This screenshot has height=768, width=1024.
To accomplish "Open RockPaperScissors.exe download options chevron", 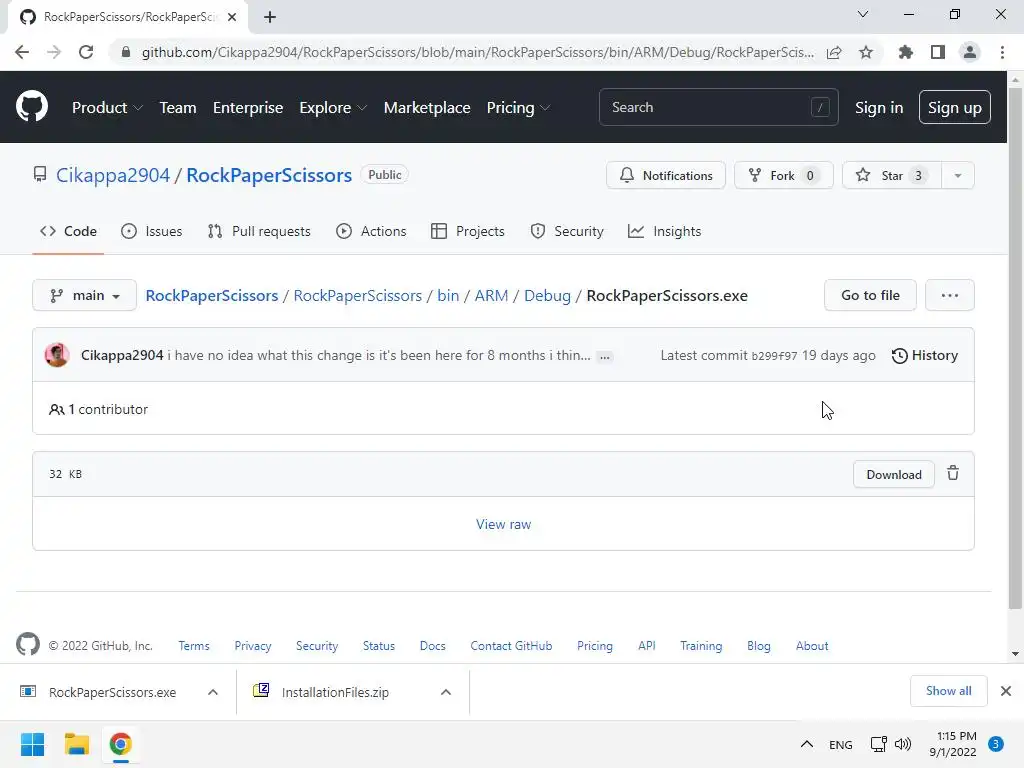I will [213, 692].
